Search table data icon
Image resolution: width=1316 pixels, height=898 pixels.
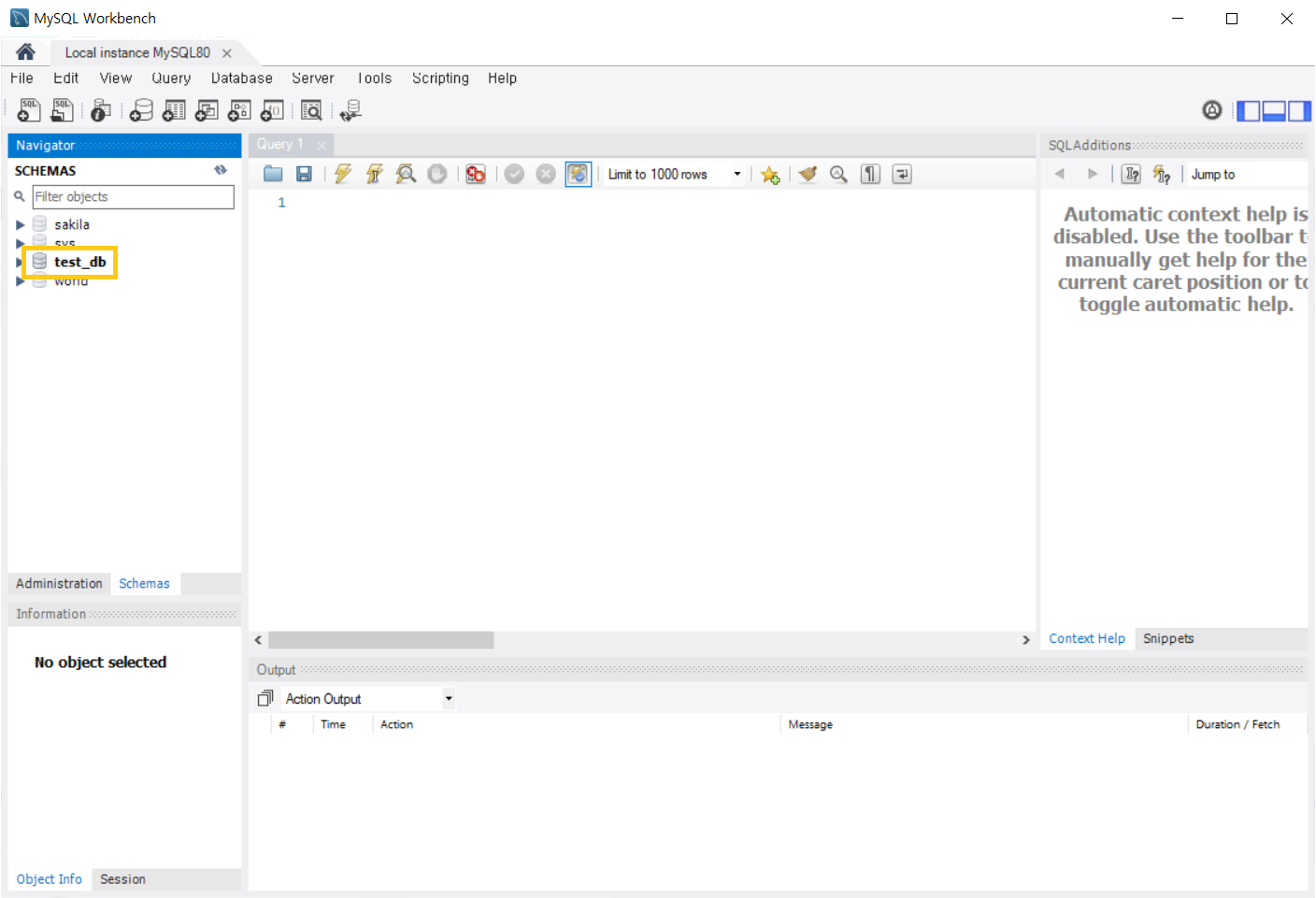click(x=312, y=110)
